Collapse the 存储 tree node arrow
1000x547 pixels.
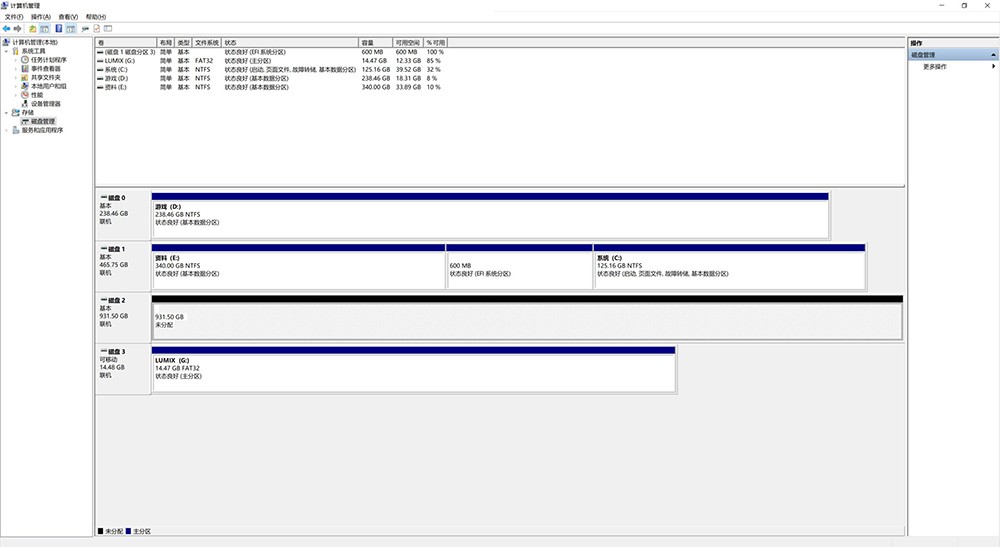[x=7, y=112]
